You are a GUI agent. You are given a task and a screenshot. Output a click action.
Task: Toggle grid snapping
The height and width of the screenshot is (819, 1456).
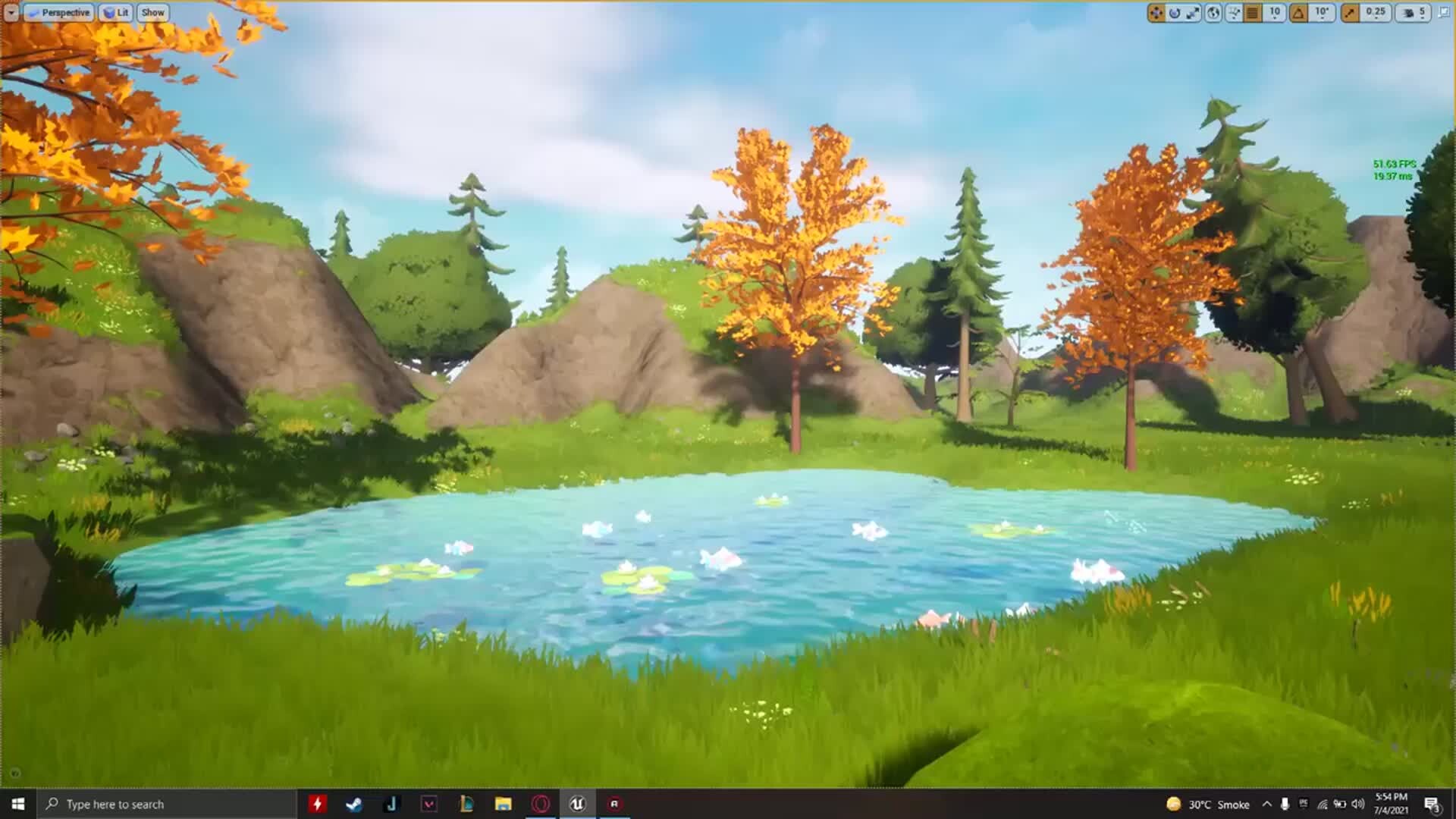point(1254,12)
